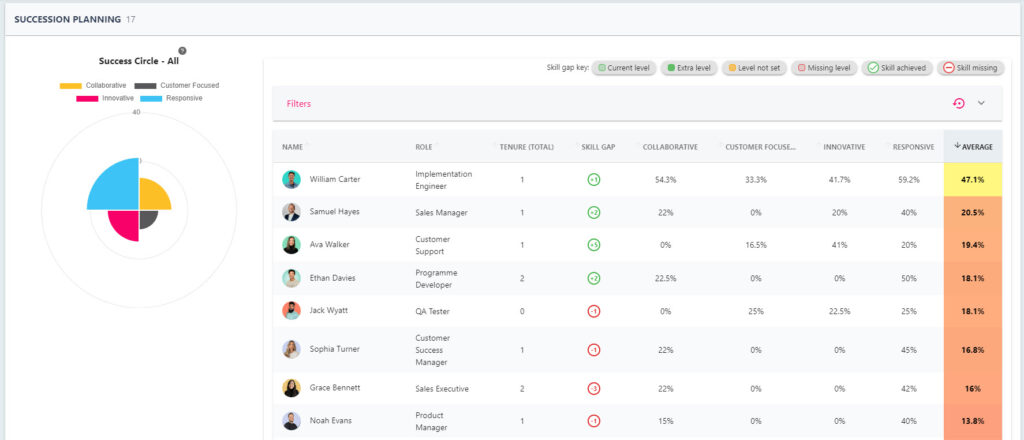This screenshot has width=1024, height=440.
Task: Sort by Responsive column header
Action: click(913, 147)
